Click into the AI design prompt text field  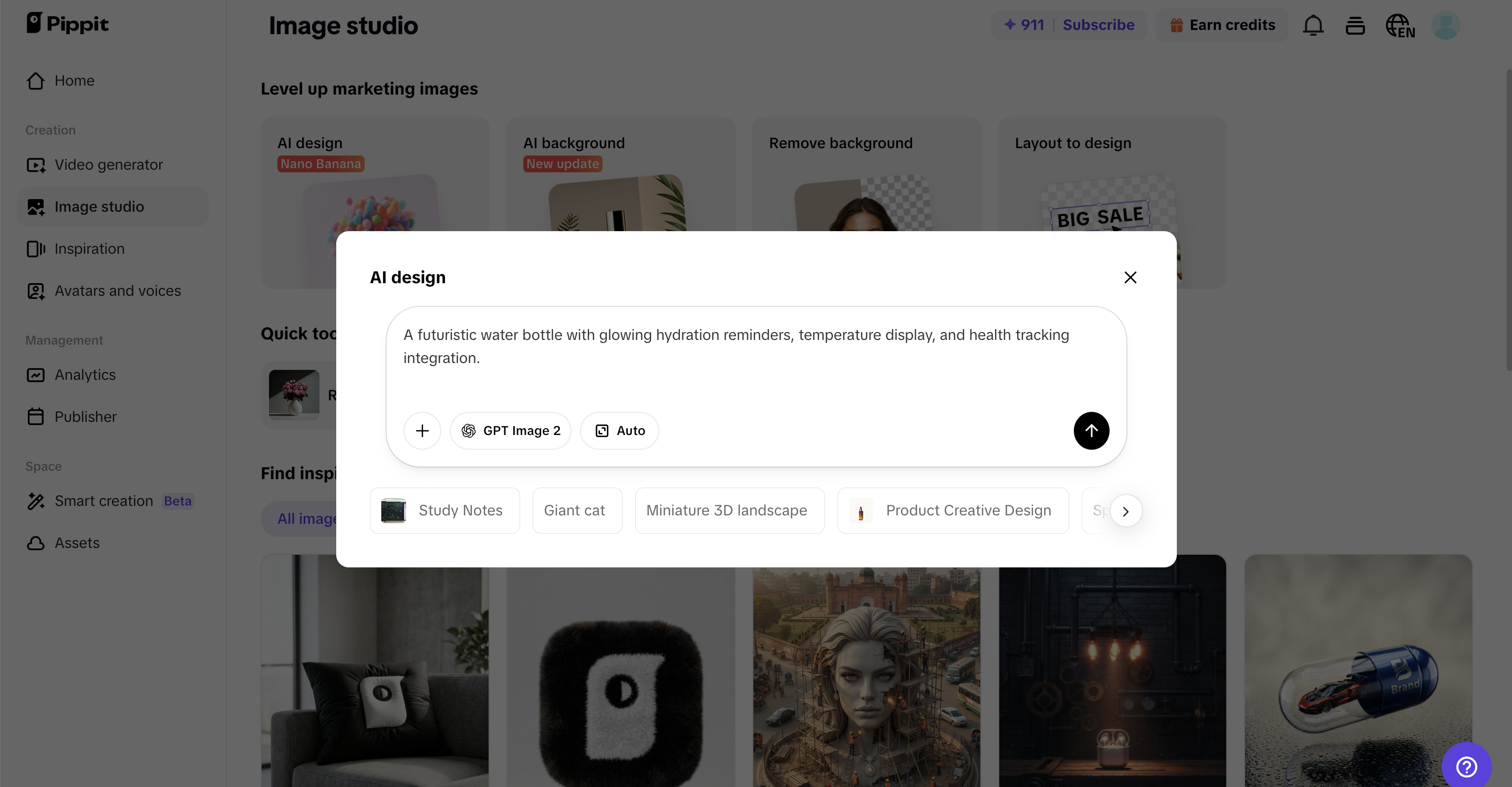click(x=756, y=358)
